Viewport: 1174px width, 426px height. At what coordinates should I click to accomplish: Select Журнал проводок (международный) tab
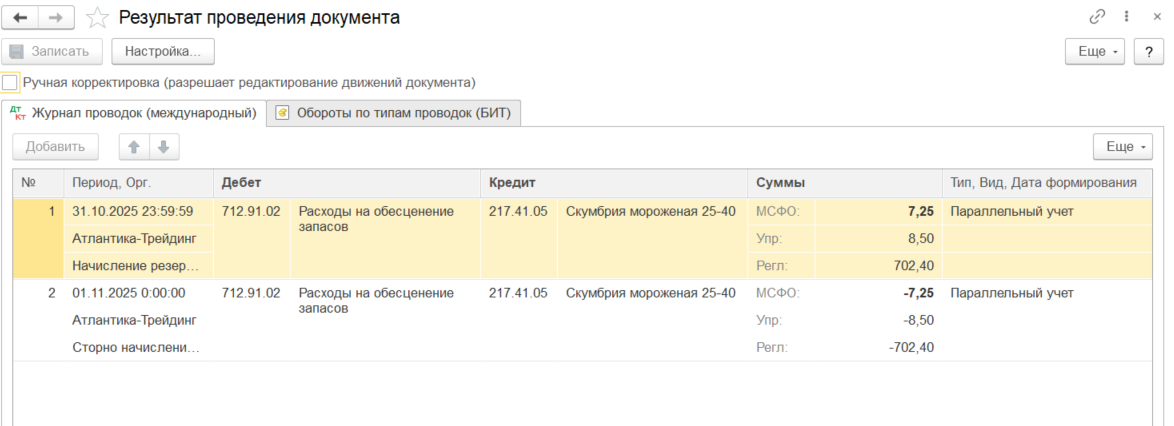point(133,113)
